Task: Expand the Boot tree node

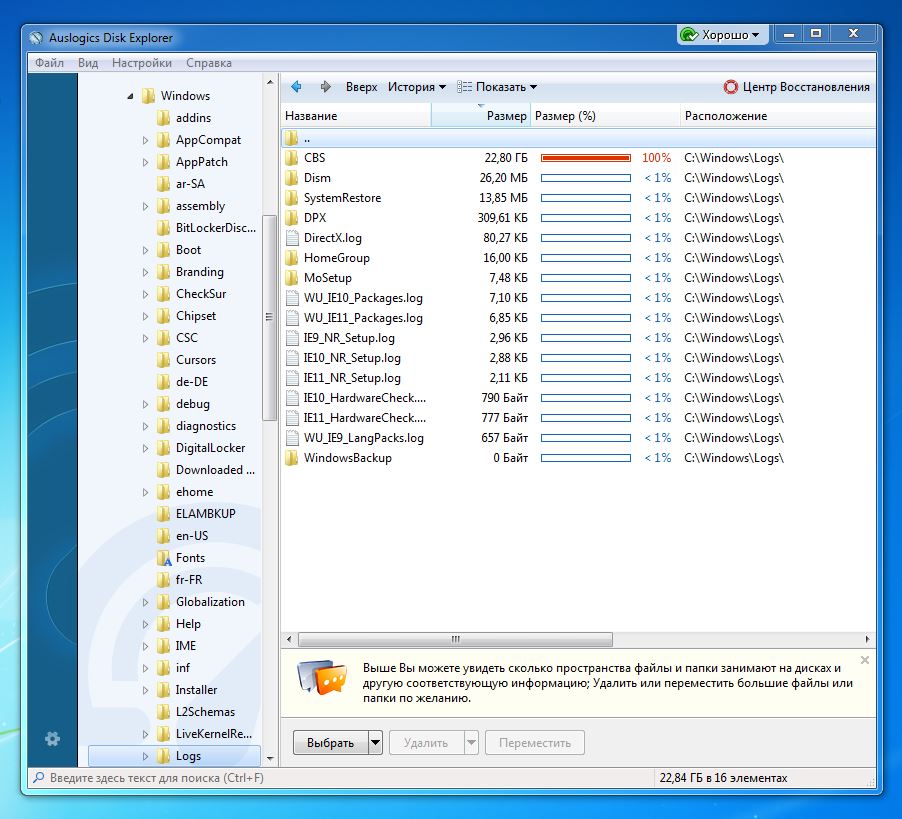Action: (145, 250)
